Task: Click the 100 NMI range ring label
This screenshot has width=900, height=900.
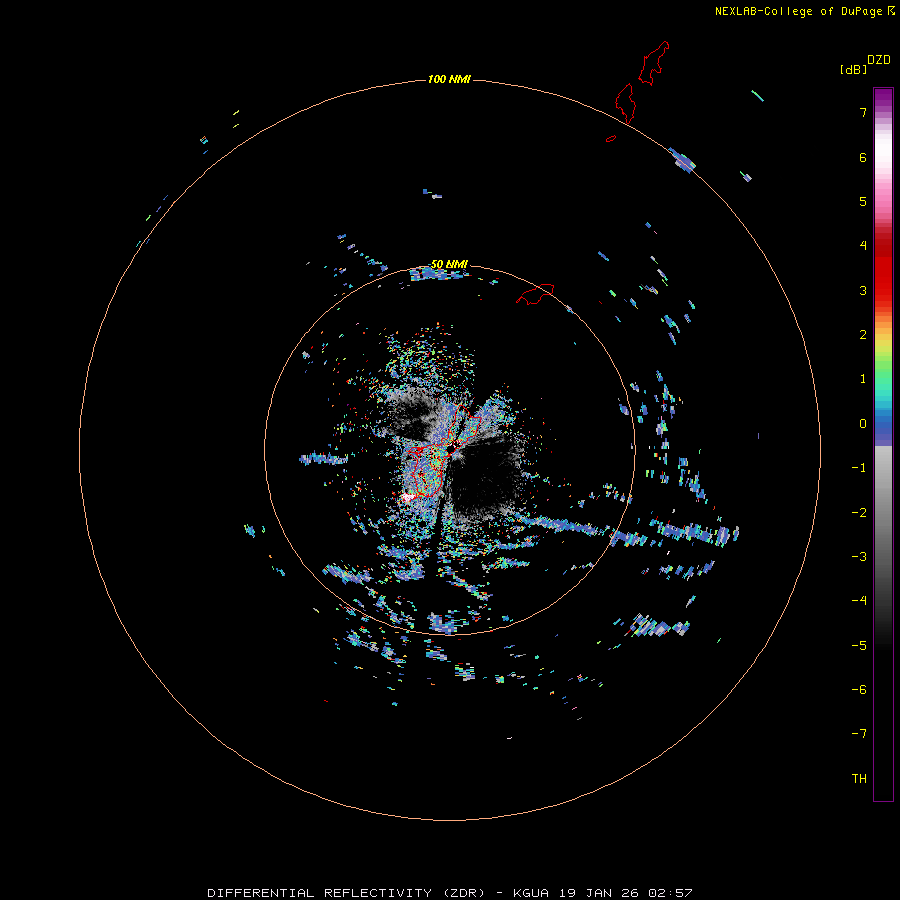Action: 449,79
